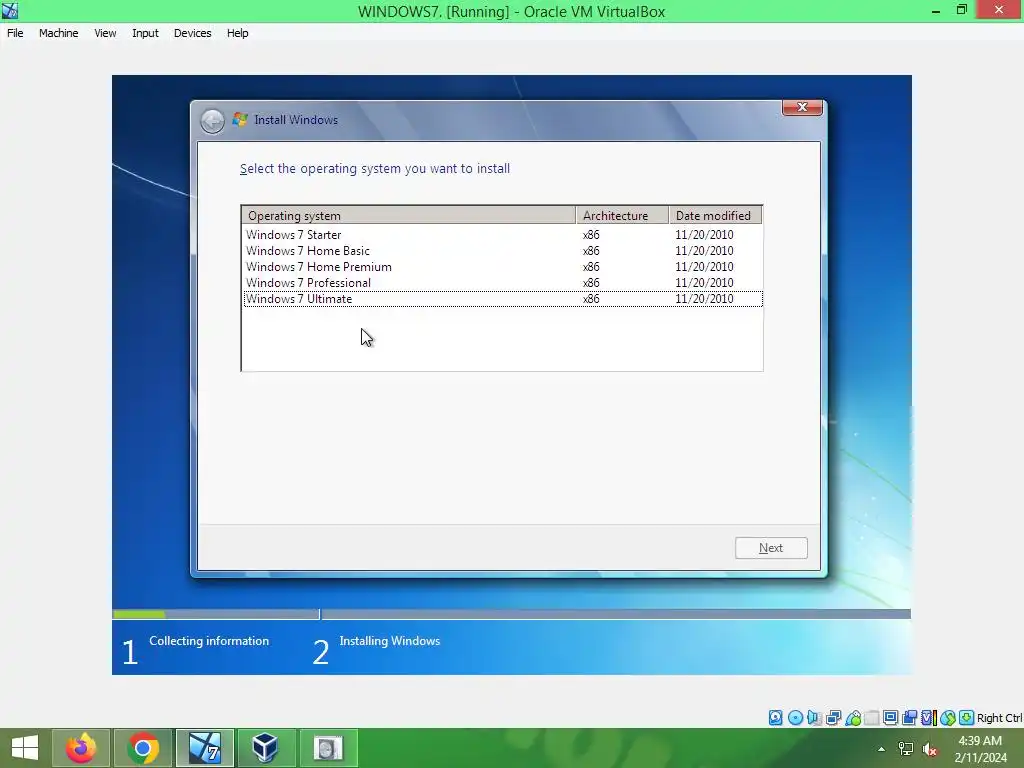Click the recording status icon
1024x768 pixels.
[909, 718]
